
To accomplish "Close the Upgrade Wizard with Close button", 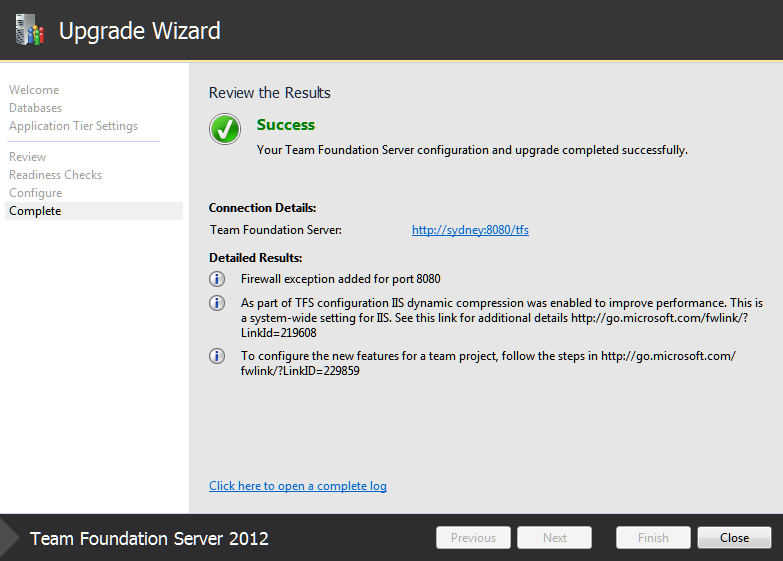I will pos(734,538).
